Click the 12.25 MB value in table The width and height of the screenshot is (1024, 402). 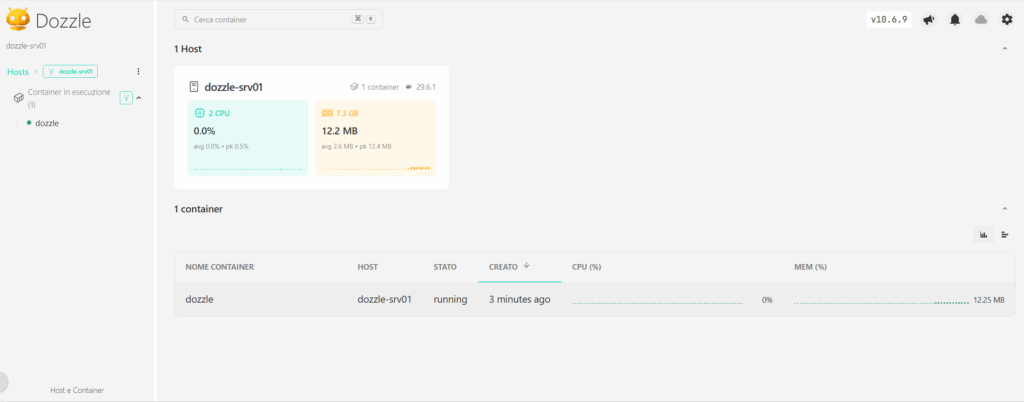[989, 300]
